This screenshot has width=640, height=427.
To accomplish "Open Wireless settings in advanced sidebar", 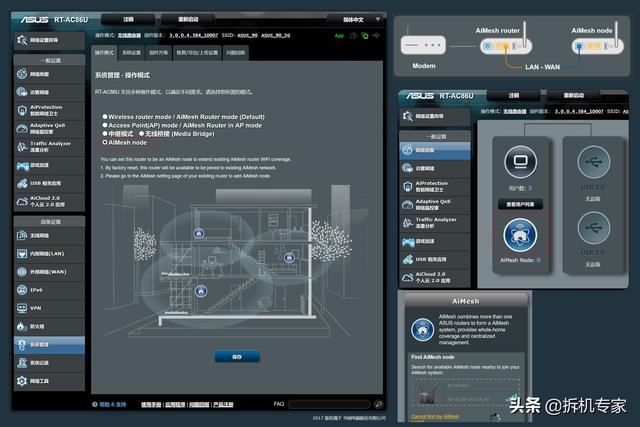I will point(49,236).
